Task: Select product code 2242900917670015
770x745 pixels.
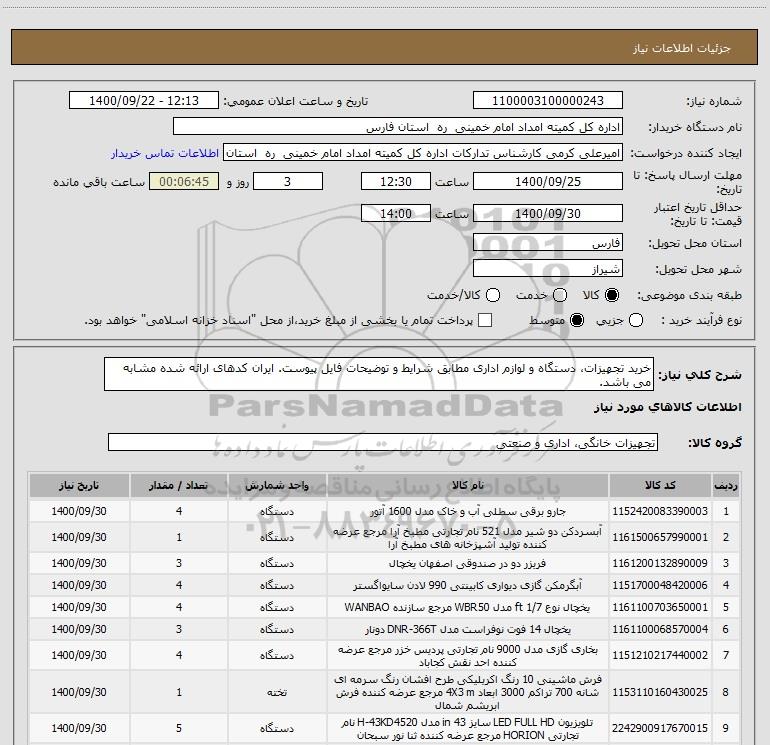Action: point(660,728)
